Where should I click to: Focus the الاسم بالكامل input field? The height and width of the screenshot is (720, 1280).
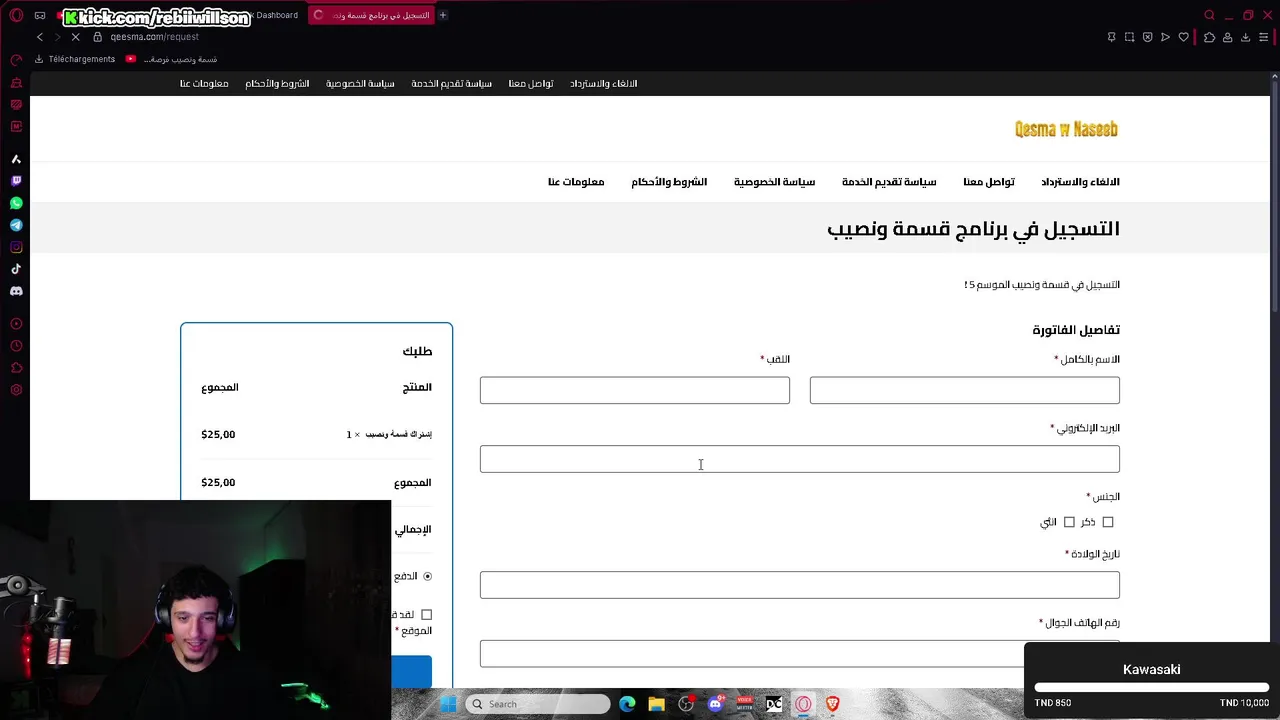tap(964, 390)
